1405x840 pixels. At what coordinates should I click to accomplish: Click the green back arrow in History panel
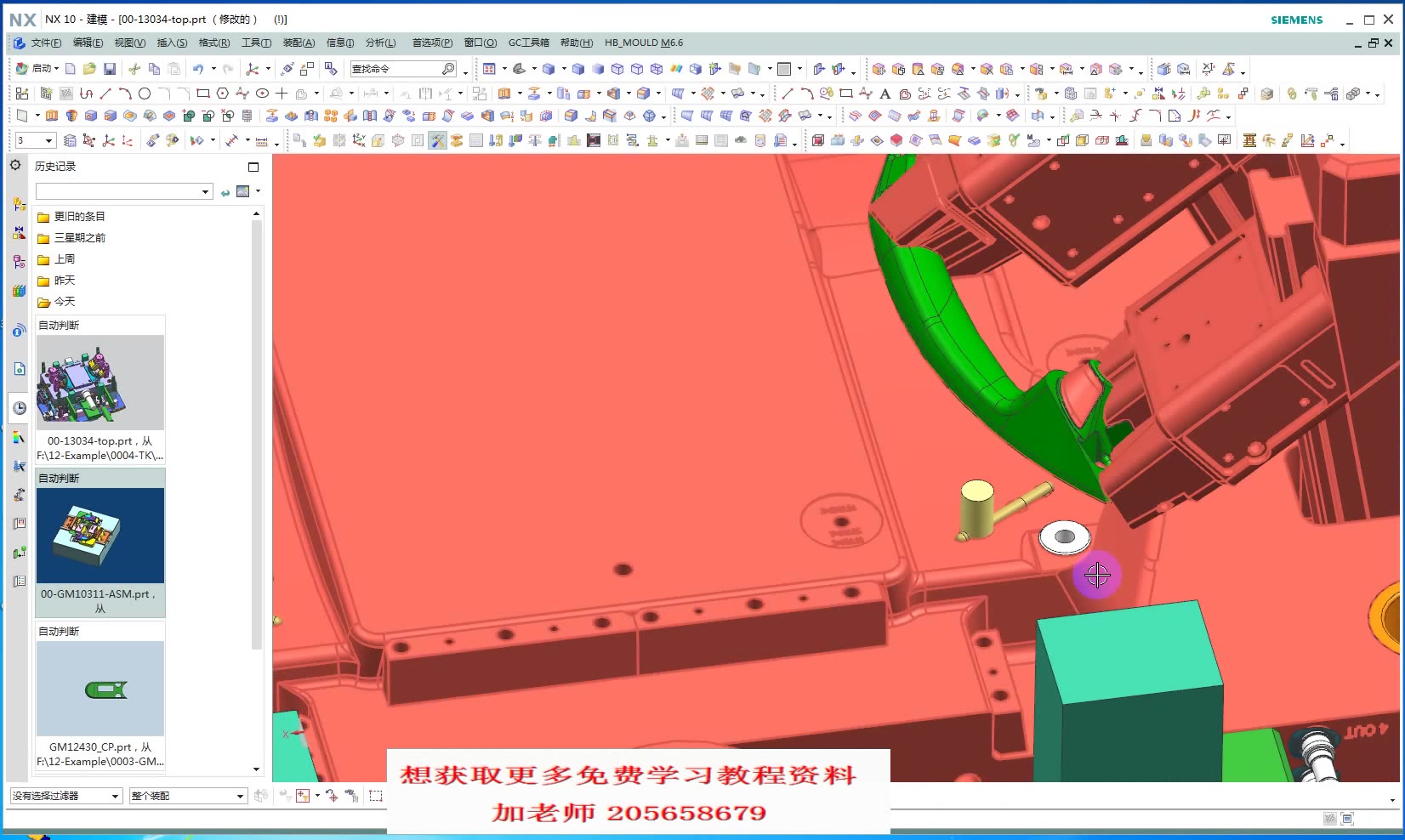(225, 191)
